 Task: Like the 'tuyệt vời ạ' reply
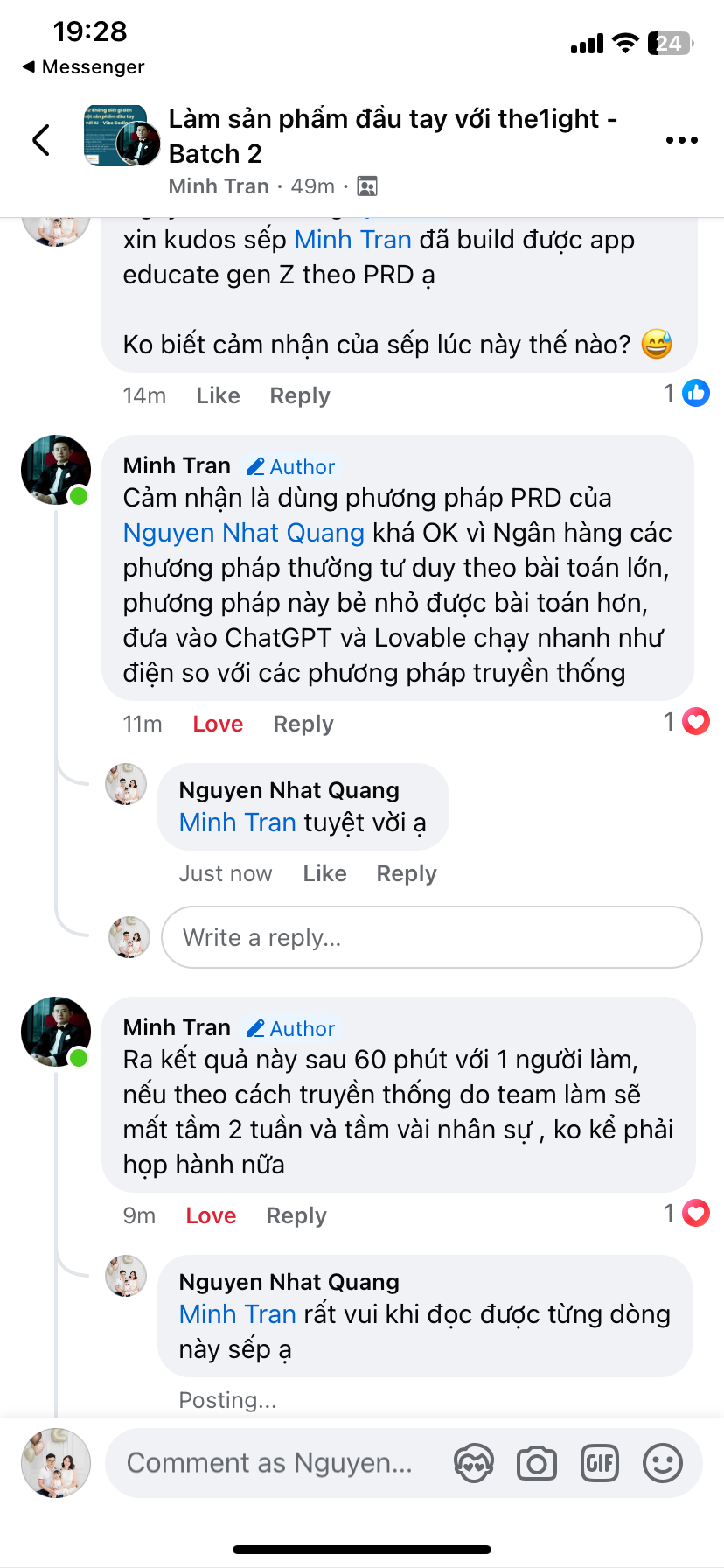point(324,873)
